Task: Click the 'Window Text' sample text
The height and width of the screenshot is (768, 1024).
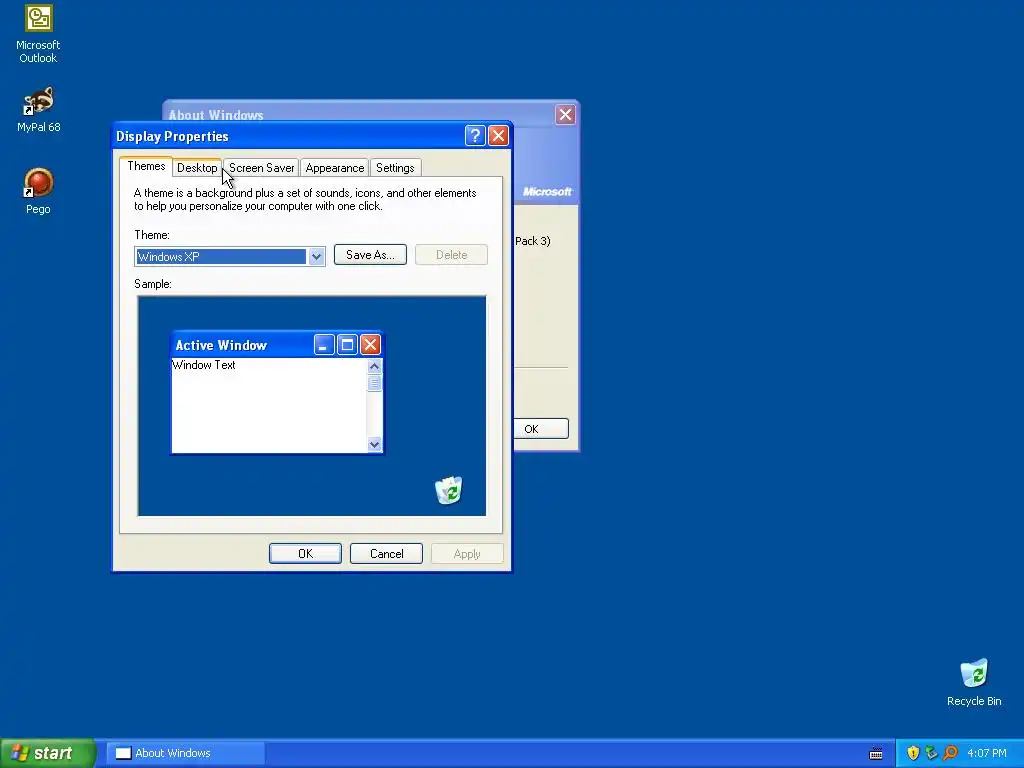Action: (x=204, y=365)
